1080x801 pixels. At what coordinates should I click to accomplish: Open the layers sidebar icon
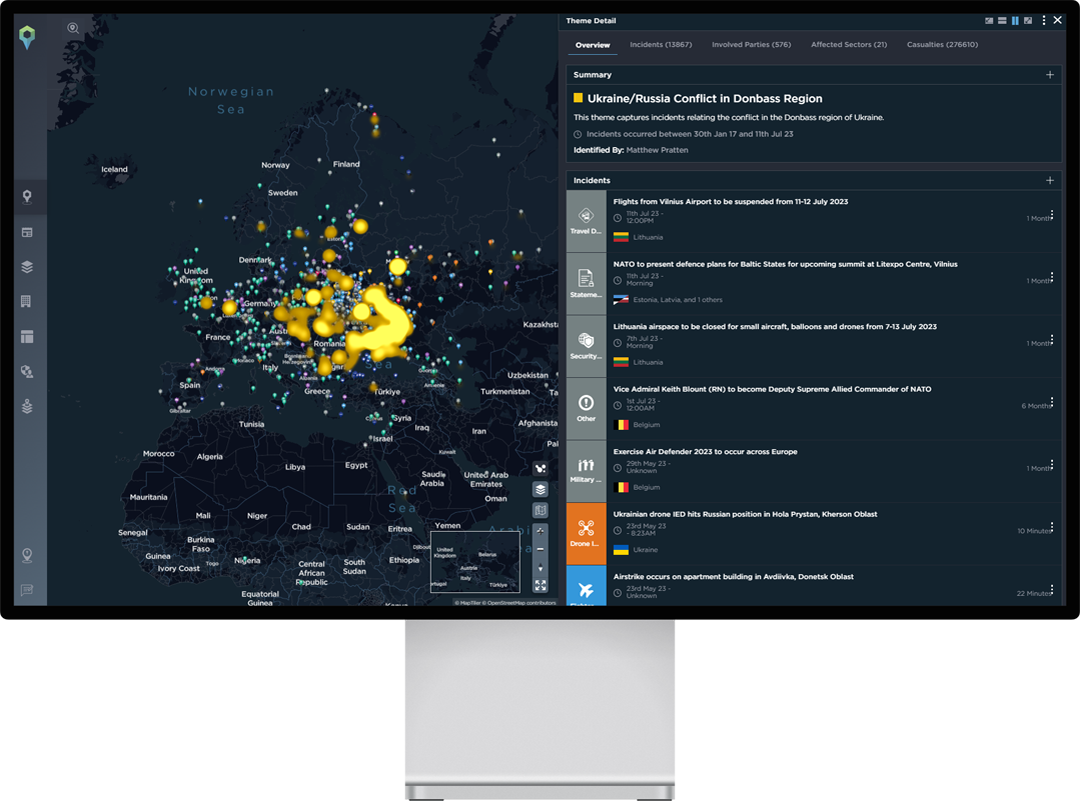(27, 267)
